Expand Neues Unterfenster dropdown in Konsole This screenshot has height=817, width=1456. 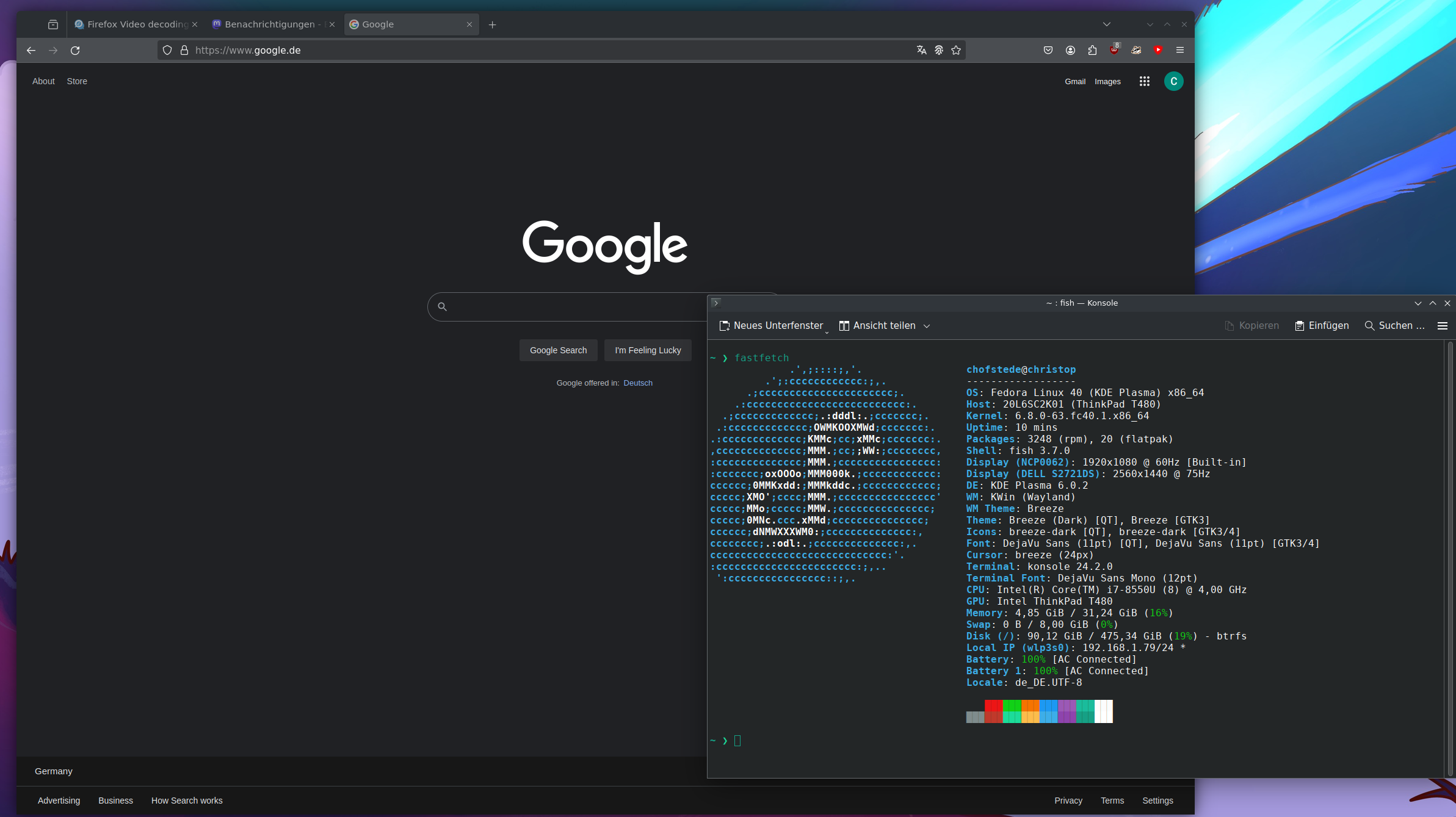coord(827,332)
